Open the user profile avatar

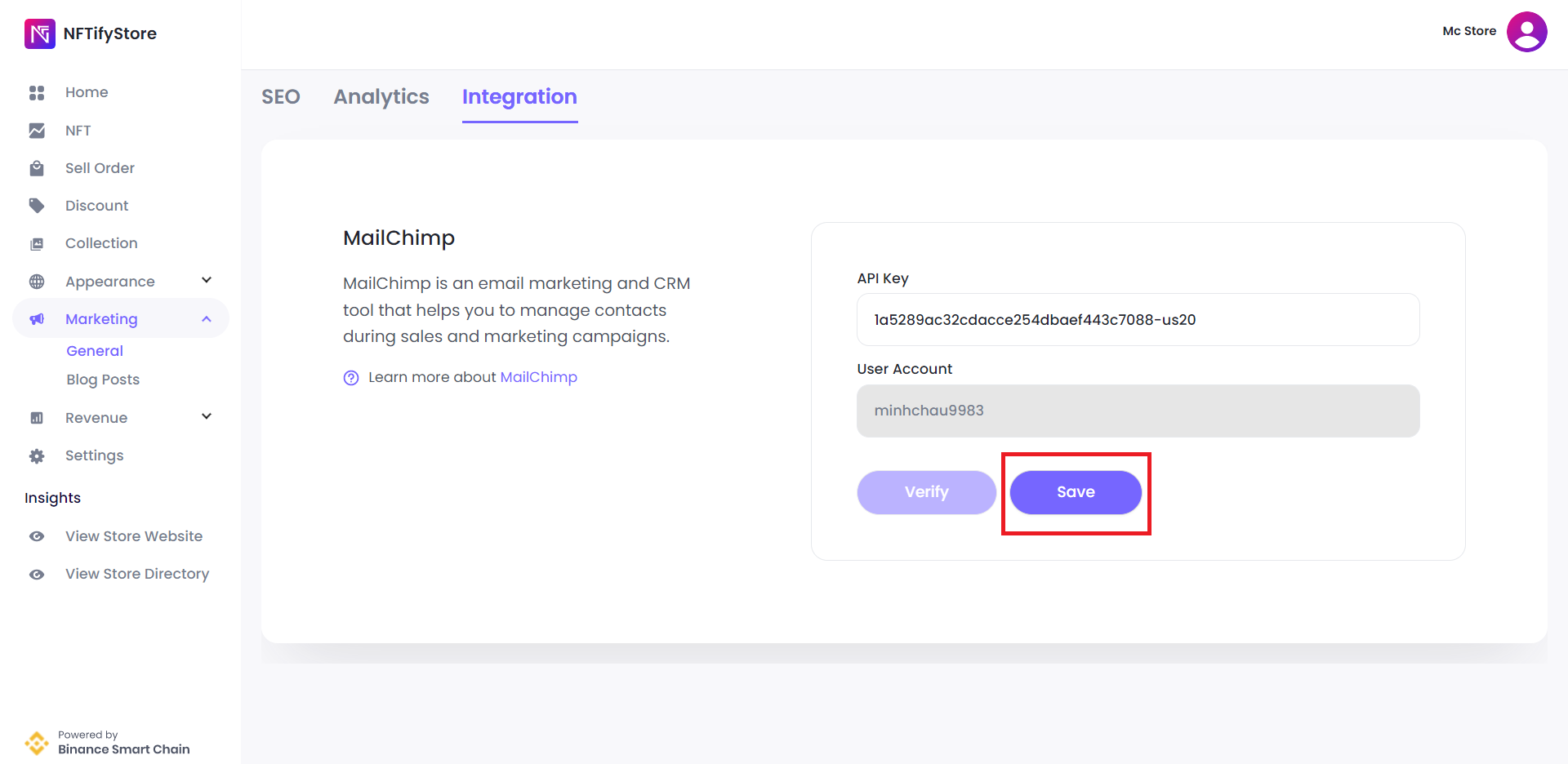tap(1526, 32)
